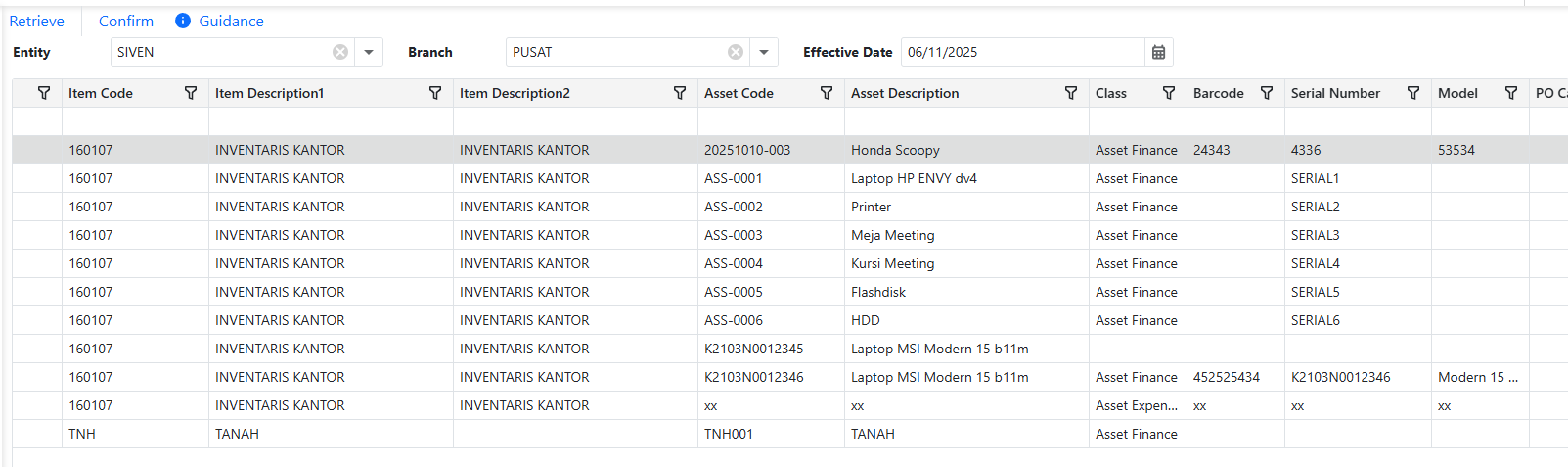1568x467 pixels.
Task: Expand the Entity dropdown list
Action: click(369, 52)
